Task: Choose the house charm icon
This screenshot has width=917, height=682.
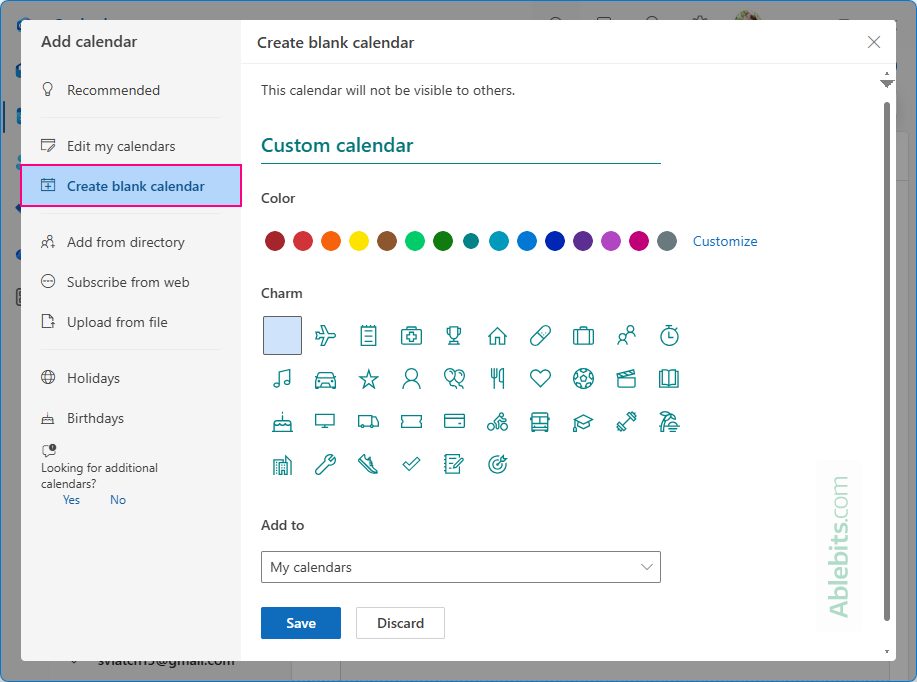Action: tap(497, 336)
